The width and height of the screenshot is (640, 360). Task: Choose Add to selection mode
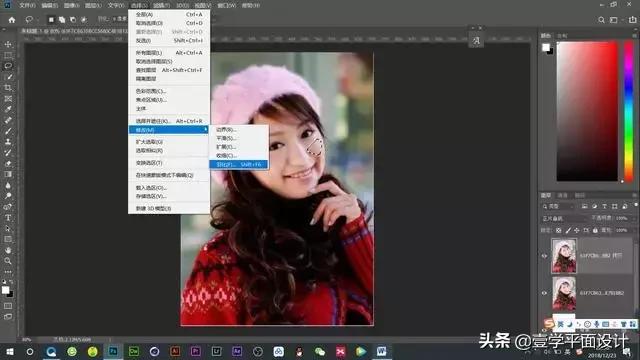click(x=62, y=20)
